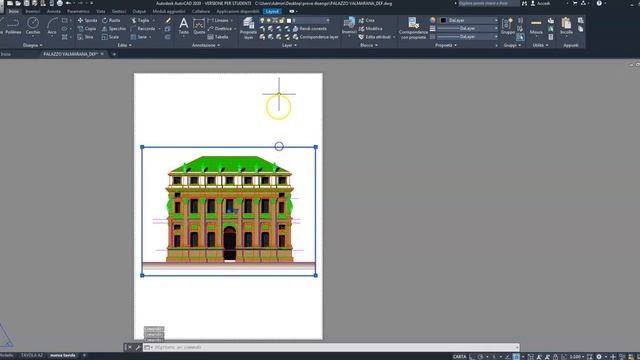The image size is (640, 360).
Task: Click Accedi sign-in button
Action: pos(540,3)
